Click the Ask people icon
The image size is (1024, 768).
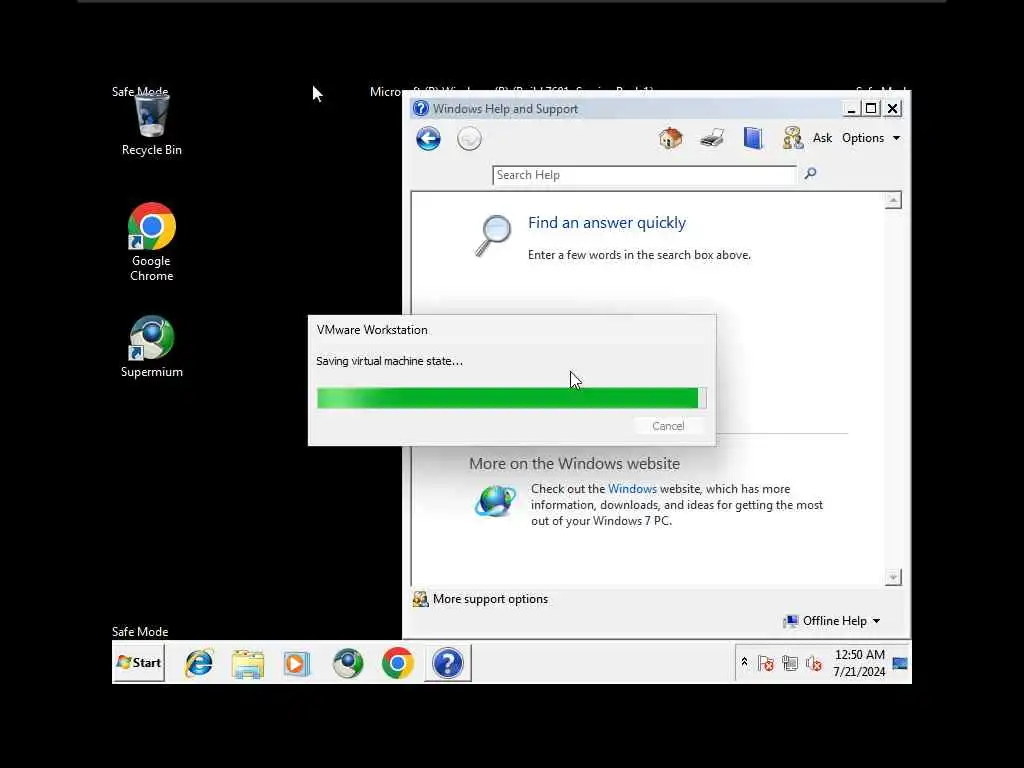click(x=793, y=138)
